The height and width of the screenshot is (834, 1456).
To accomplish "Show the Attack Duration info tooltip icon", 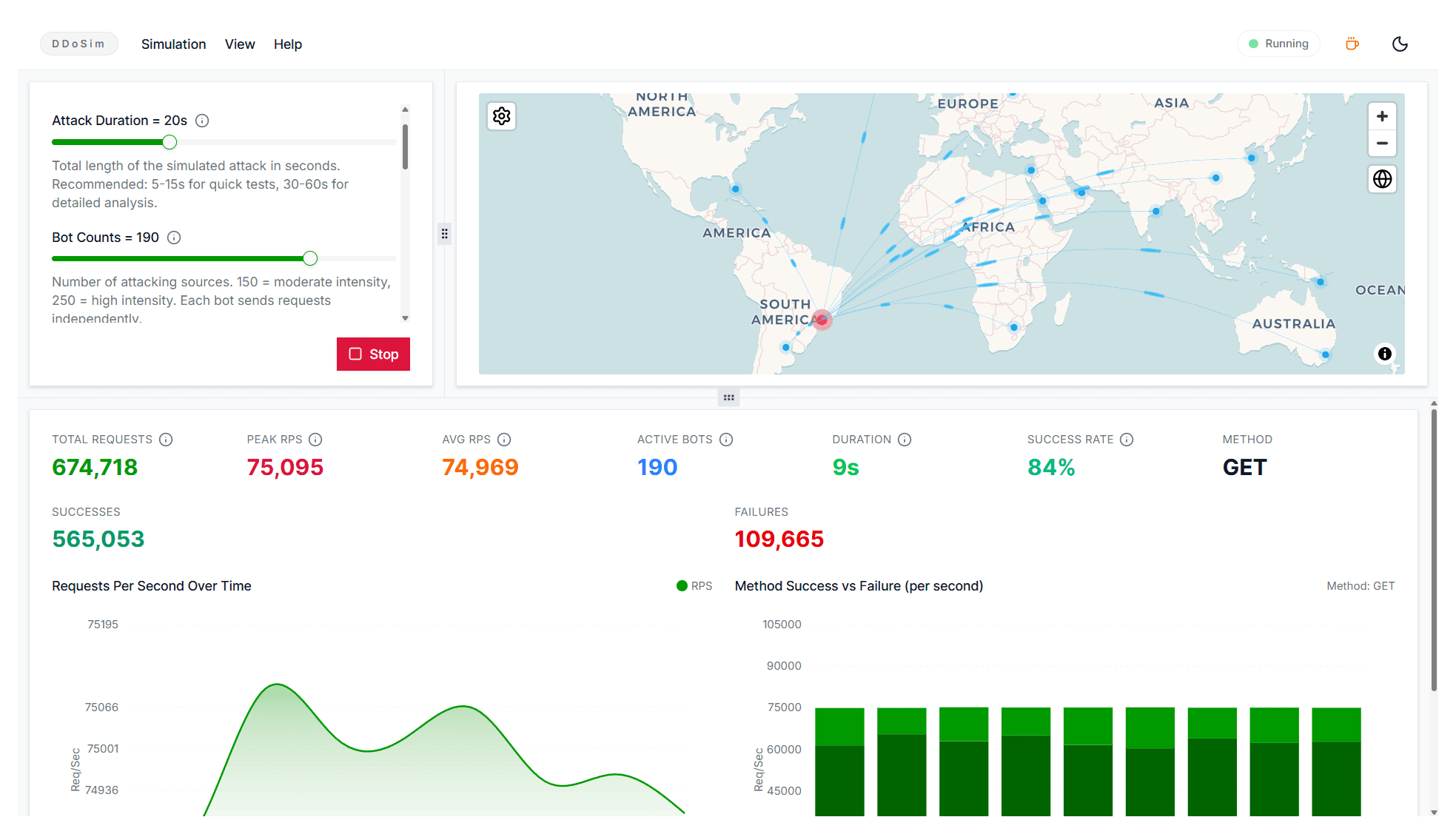I will click(202, 121).
